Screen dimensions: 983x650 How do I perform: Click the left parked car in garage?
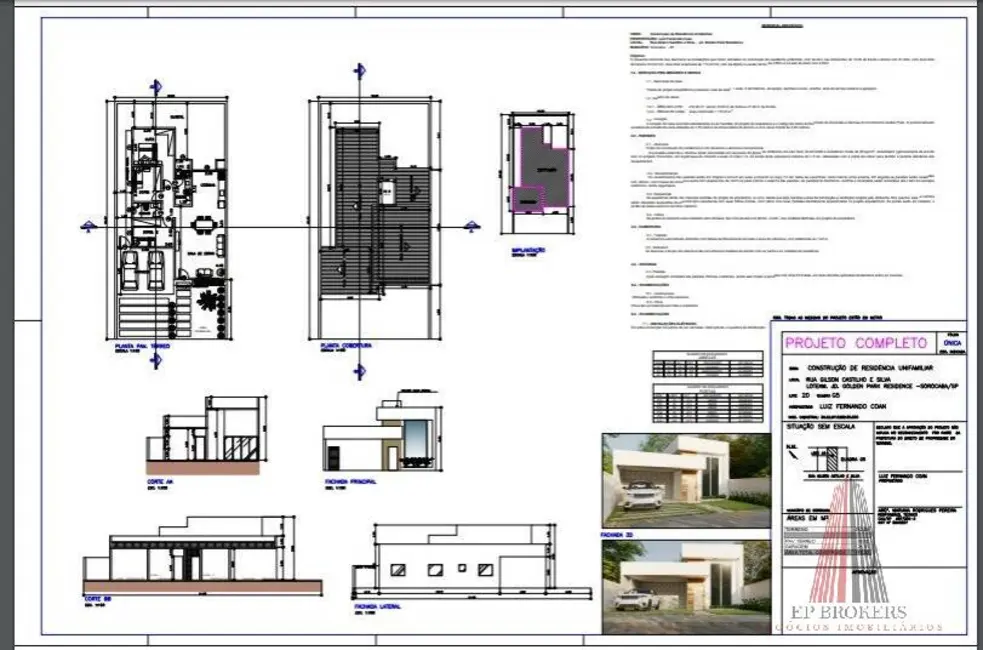tap(131, 267)
